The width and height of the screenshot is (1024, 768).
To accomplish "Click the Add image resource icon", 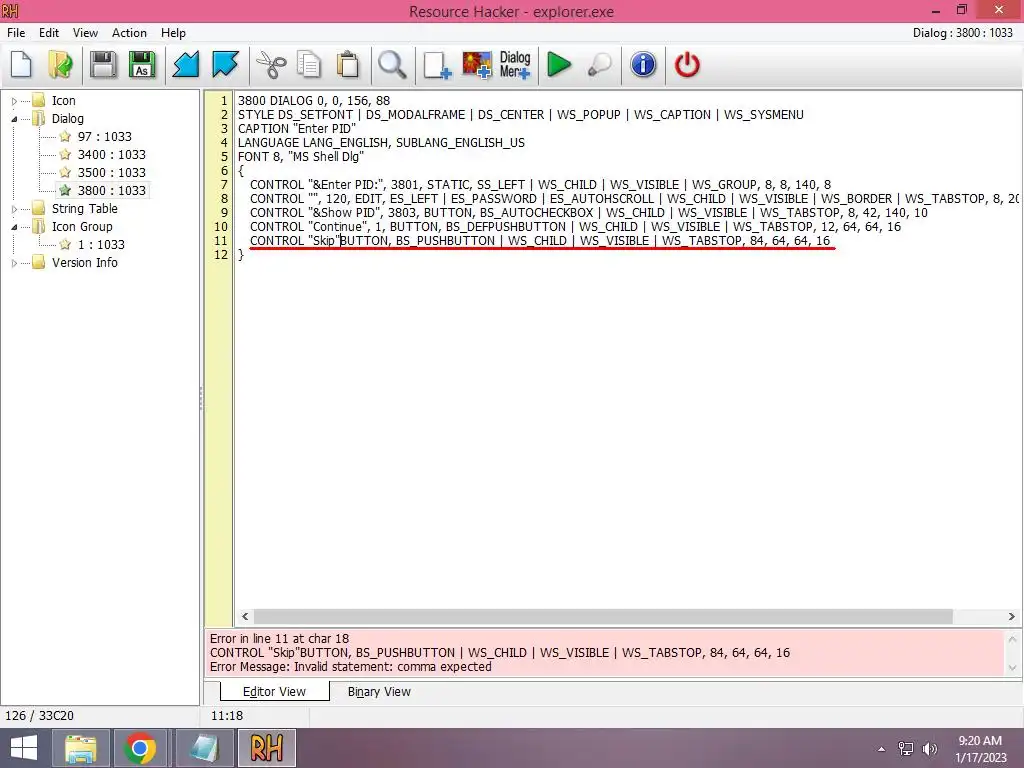I will [x=477, y=65].
